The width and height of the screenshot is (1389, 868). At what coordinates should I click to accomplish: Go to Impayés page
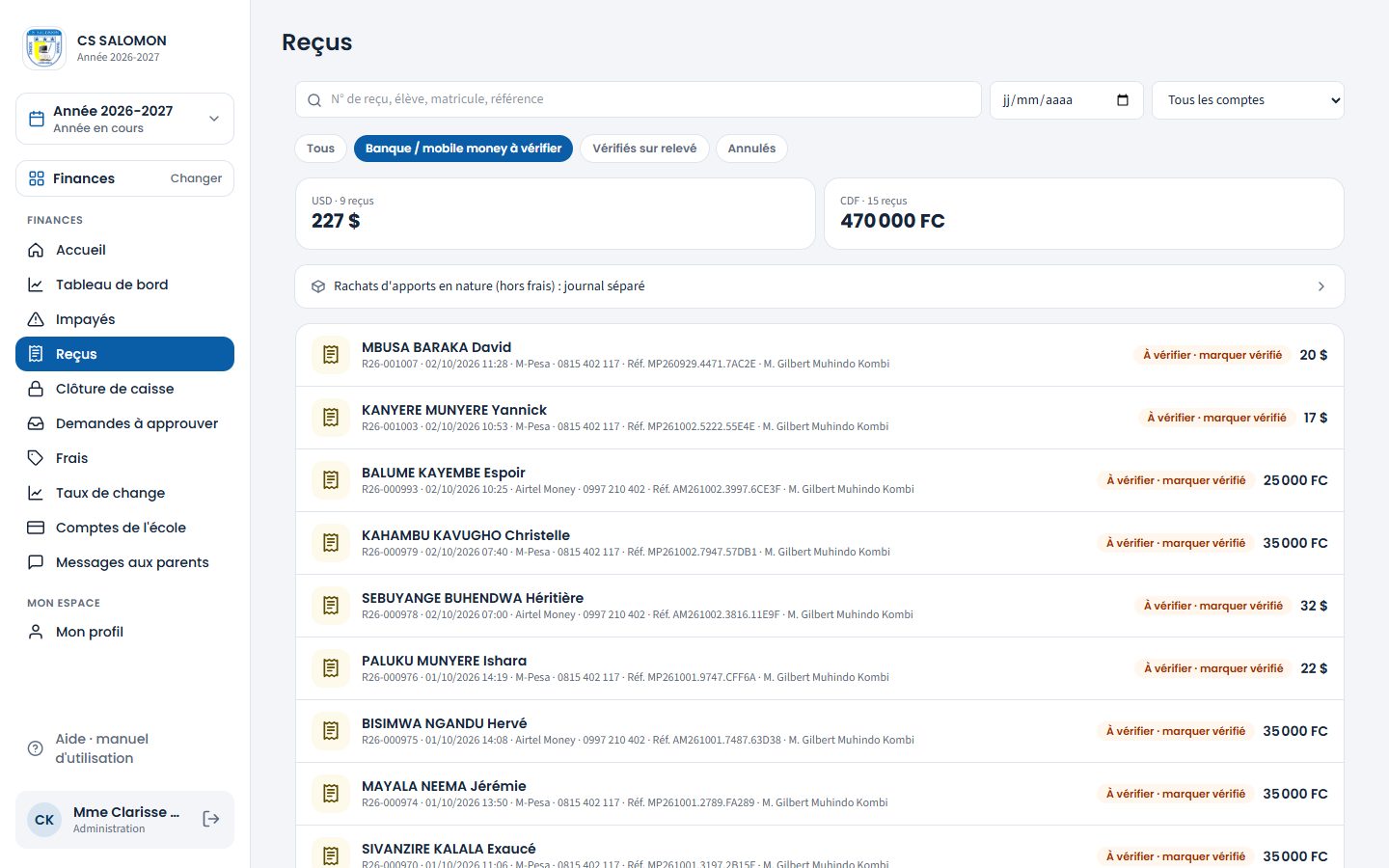coord(124,319)
